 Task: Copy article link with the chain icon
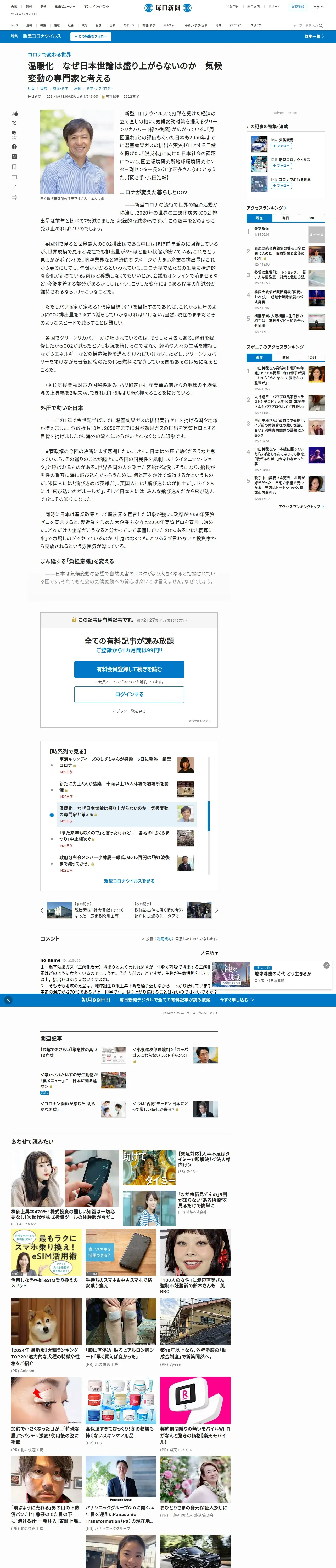pyautogui.click(x=14, y=187)
